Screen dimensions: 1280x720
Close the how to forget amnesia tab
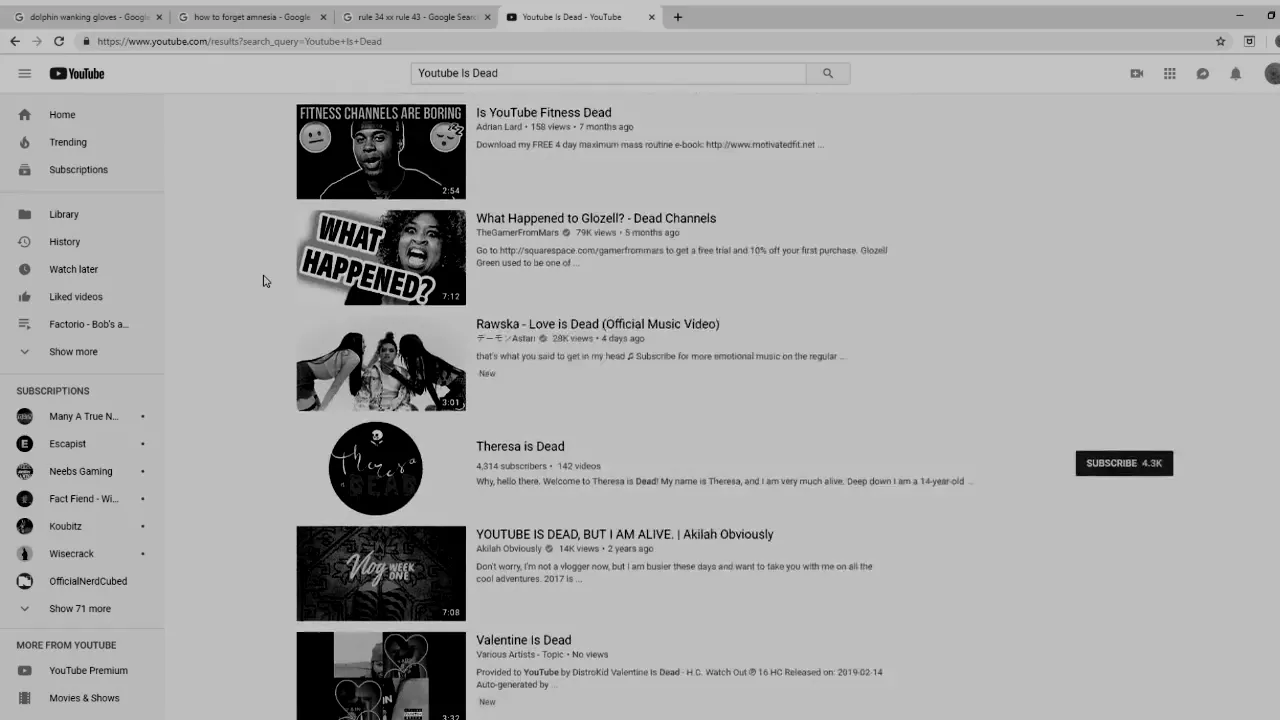click(x=323, y=17)
